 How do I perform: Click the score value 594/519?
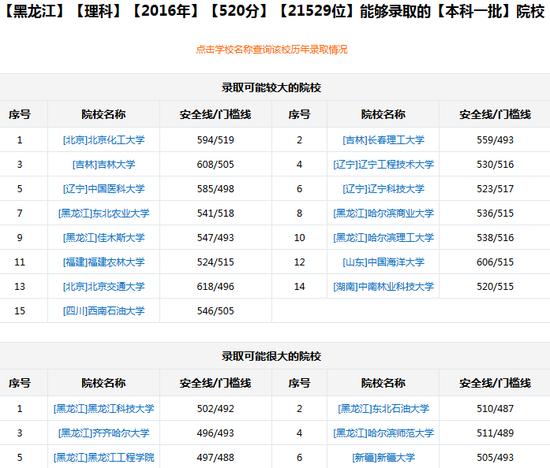pos(215,140)
